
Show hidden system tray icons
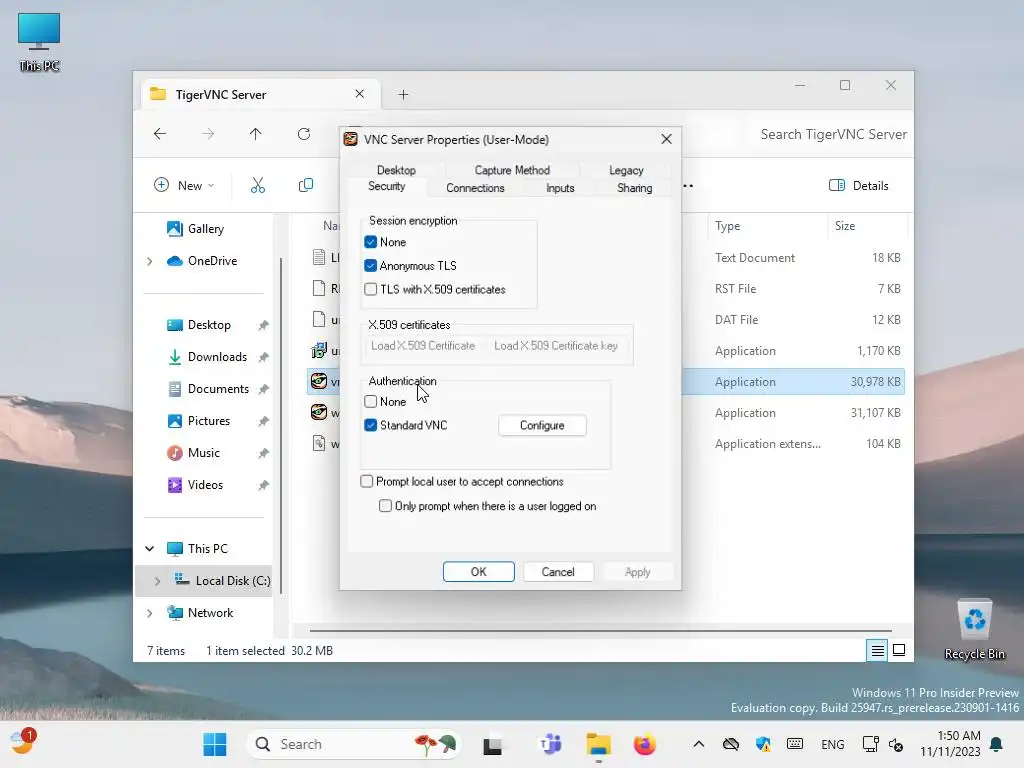coord(698,744)
